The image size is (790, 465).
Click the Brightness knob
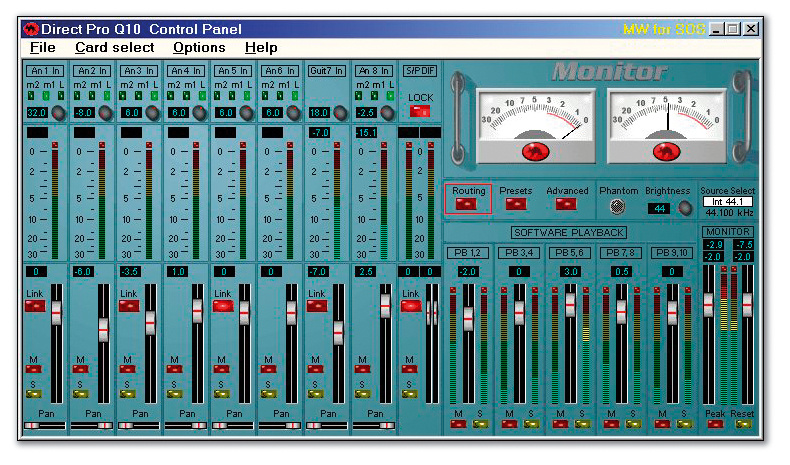click(x=684, y=208)
